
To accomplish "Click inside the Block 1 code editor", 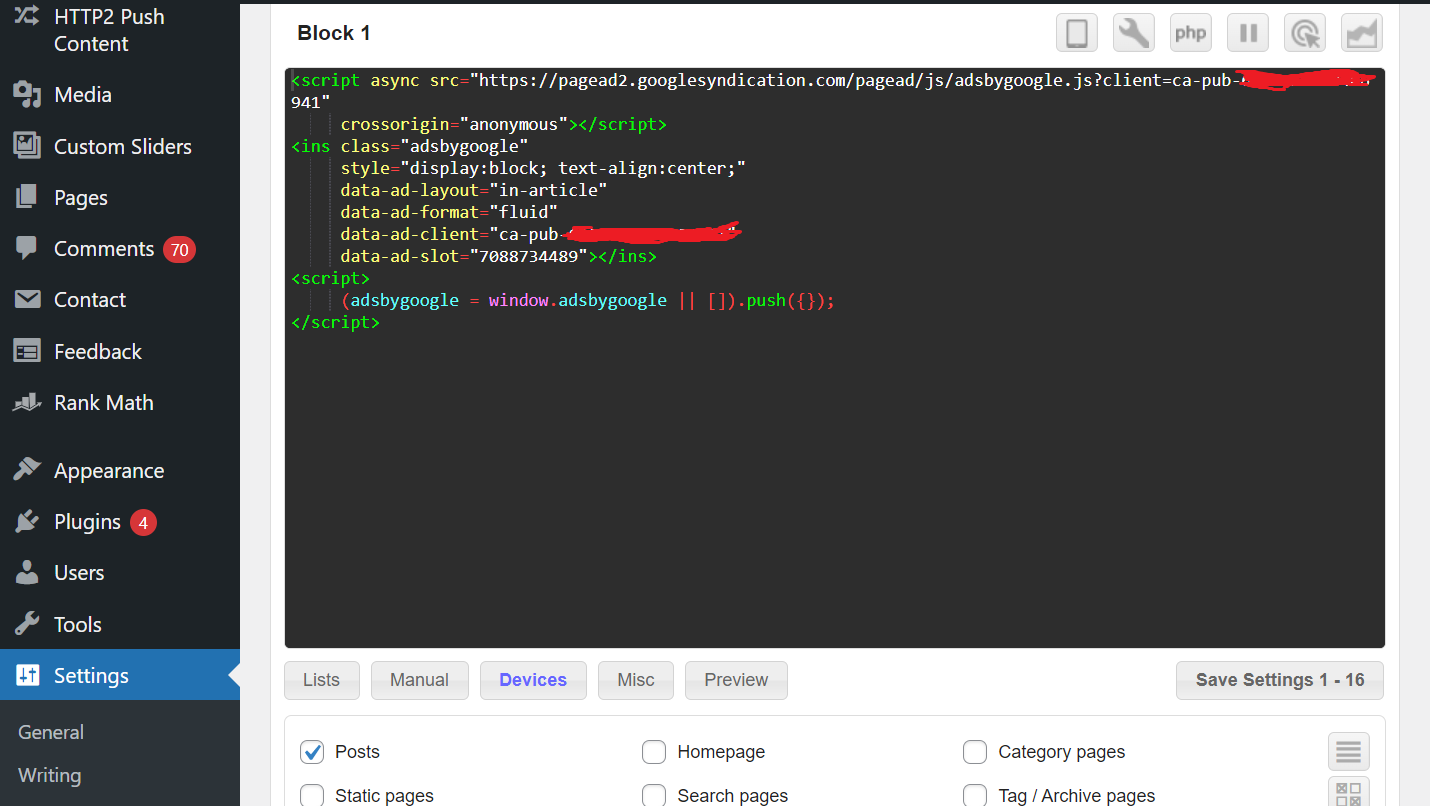I will (x=835, y=358).
